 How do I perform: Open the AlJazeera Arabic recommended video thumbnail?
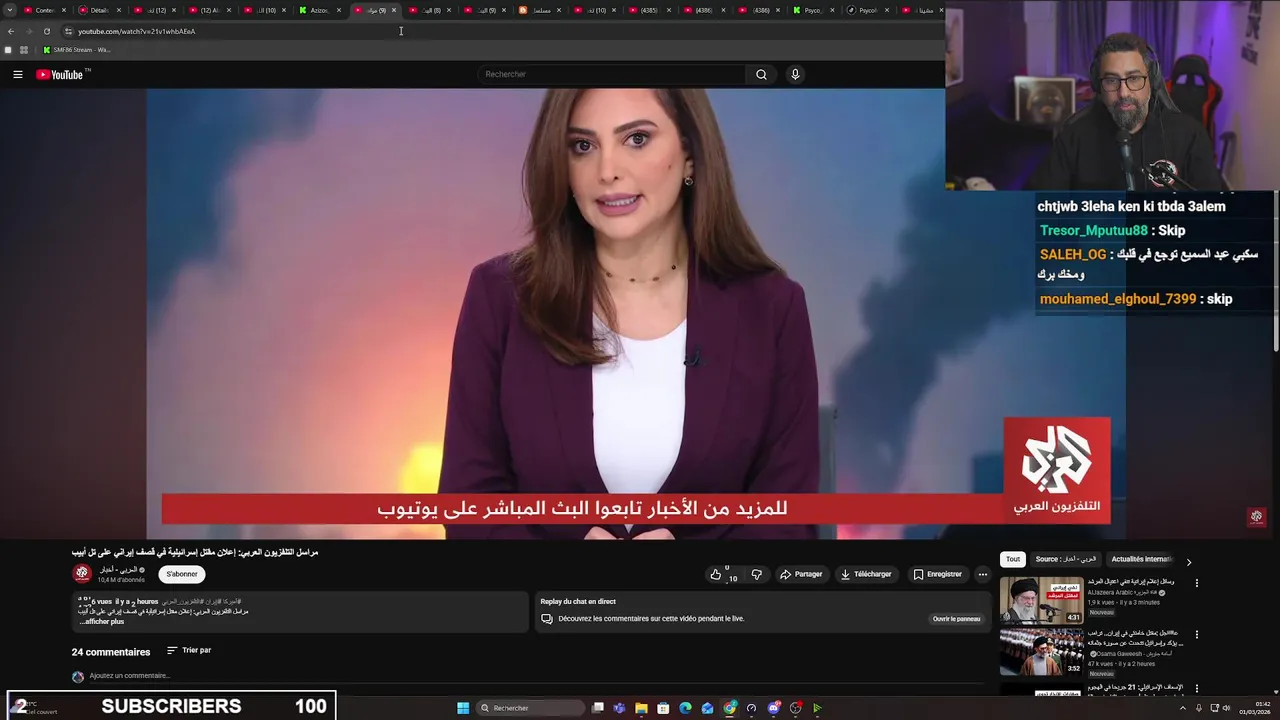(x=1041, y=600)
